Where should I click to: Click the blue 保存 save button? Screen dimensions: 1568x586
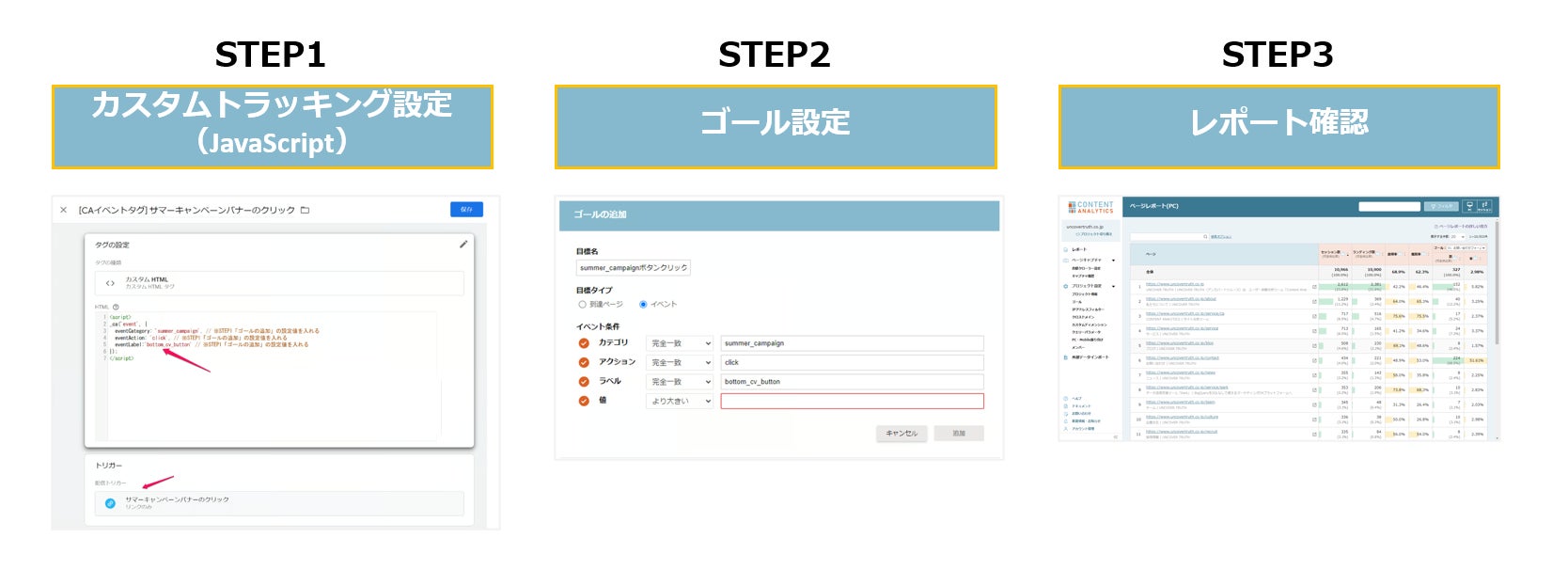coord(466,209)
